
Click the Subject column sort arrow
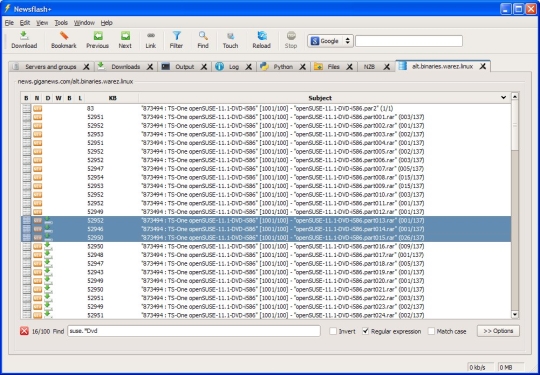tap(503, 98)
